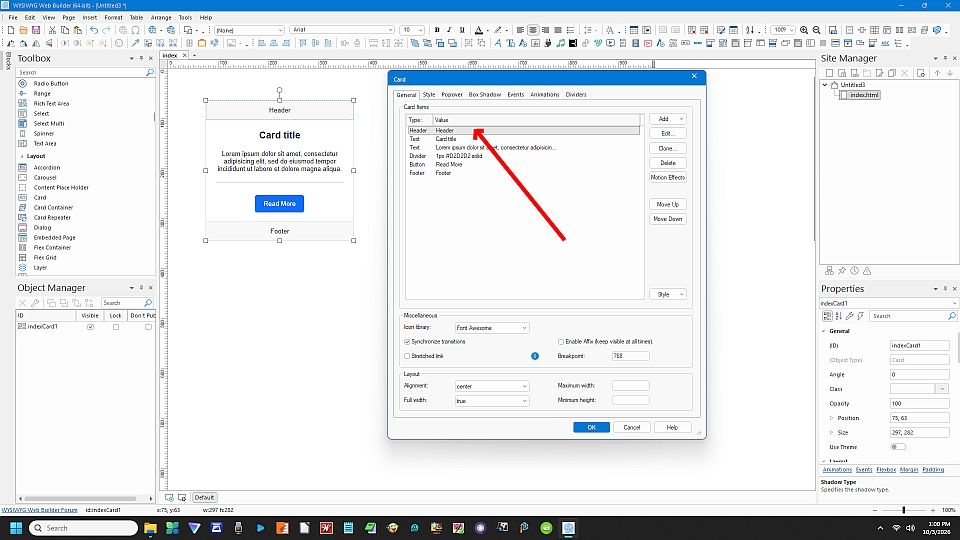Toggle Don't Publish checkbox for indexCard1
960x540 pixels.
tap(148, 327)
